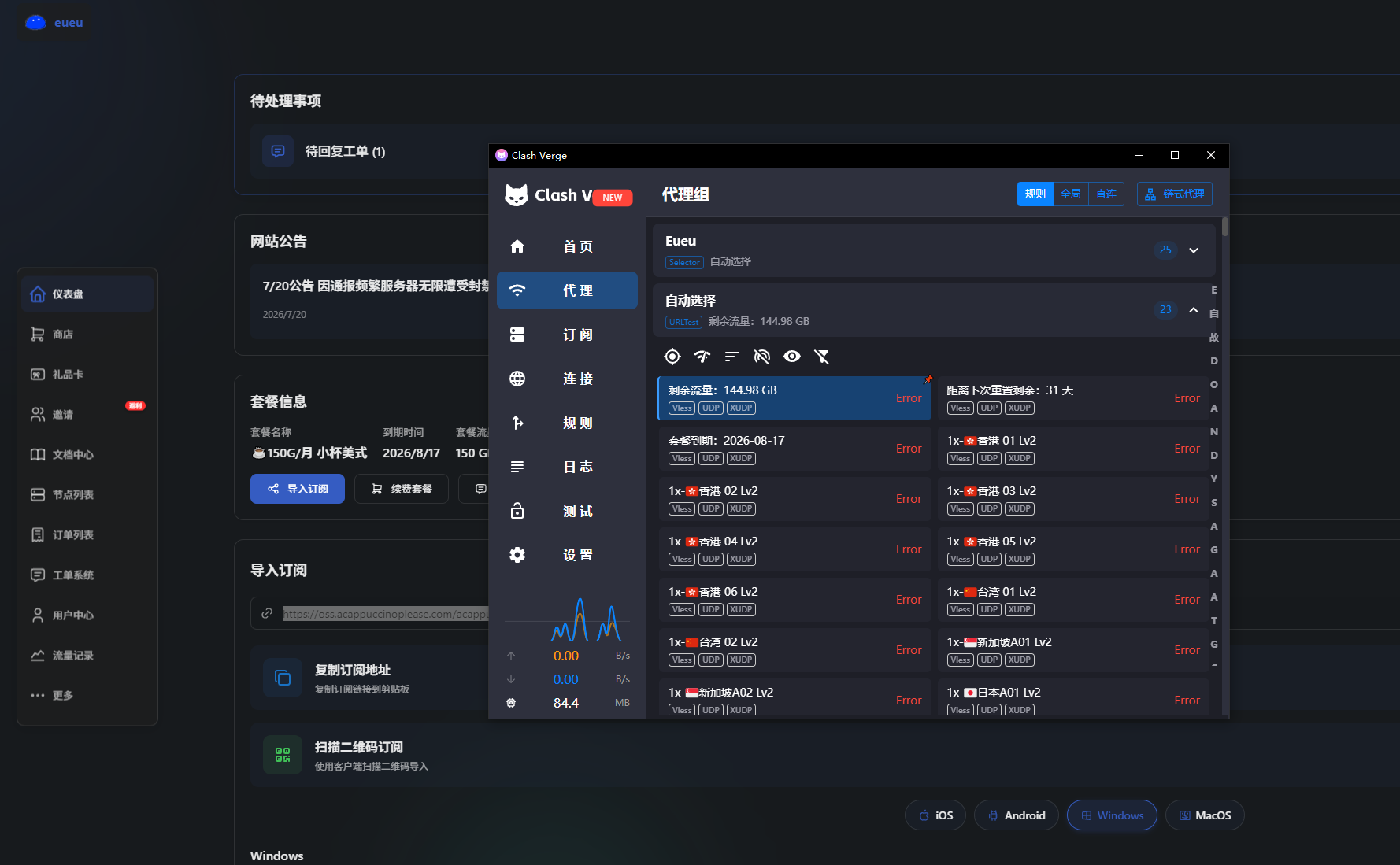Click the 链式代理 chain proxy button

pyautogui.click(x=1175, y=194)
